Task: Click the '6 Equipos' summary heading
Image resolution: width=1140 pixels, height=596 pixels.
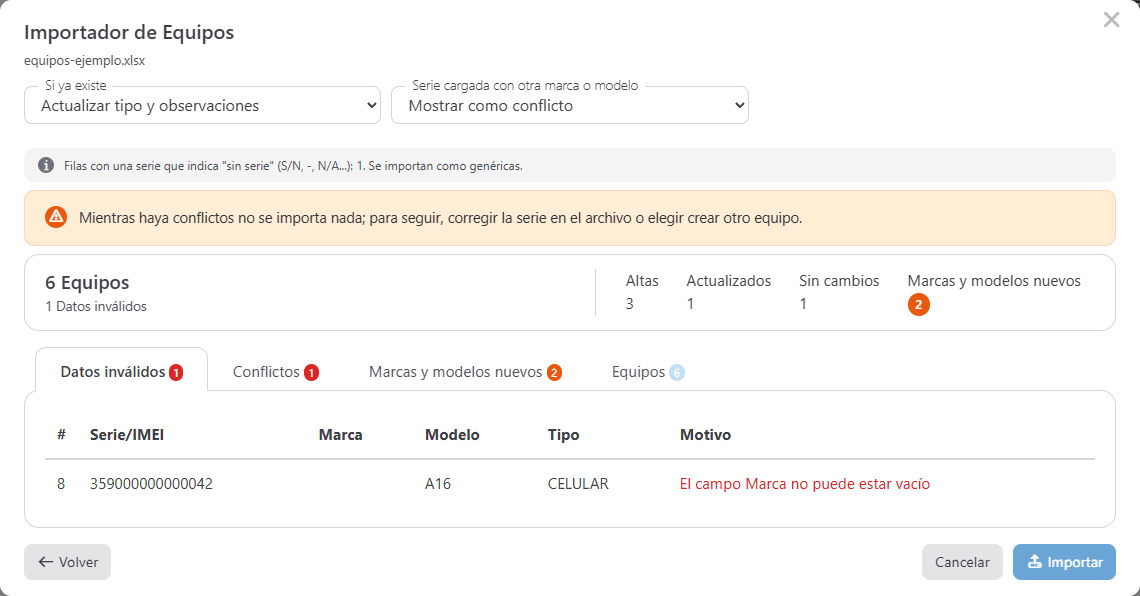Action: [x=87, y=282]
